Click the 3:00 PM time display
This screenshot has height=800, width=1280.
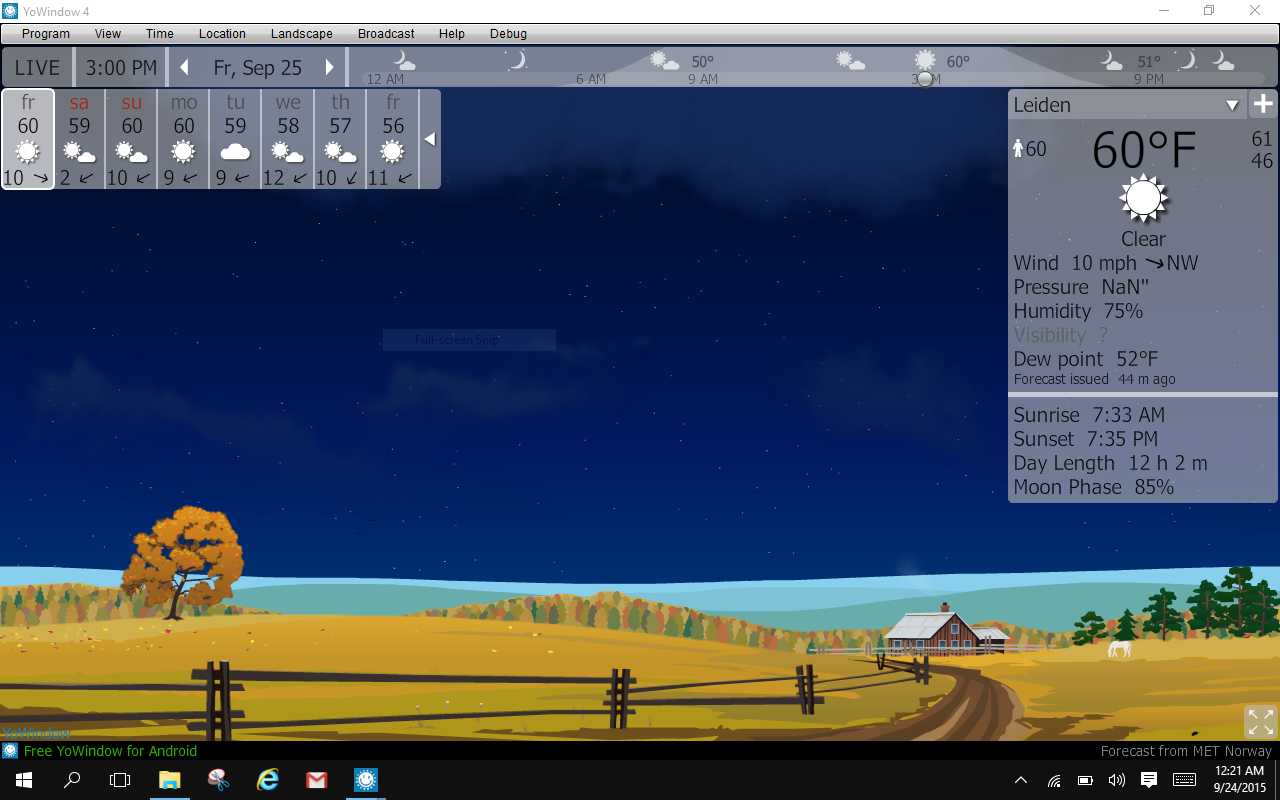point(121,68)
